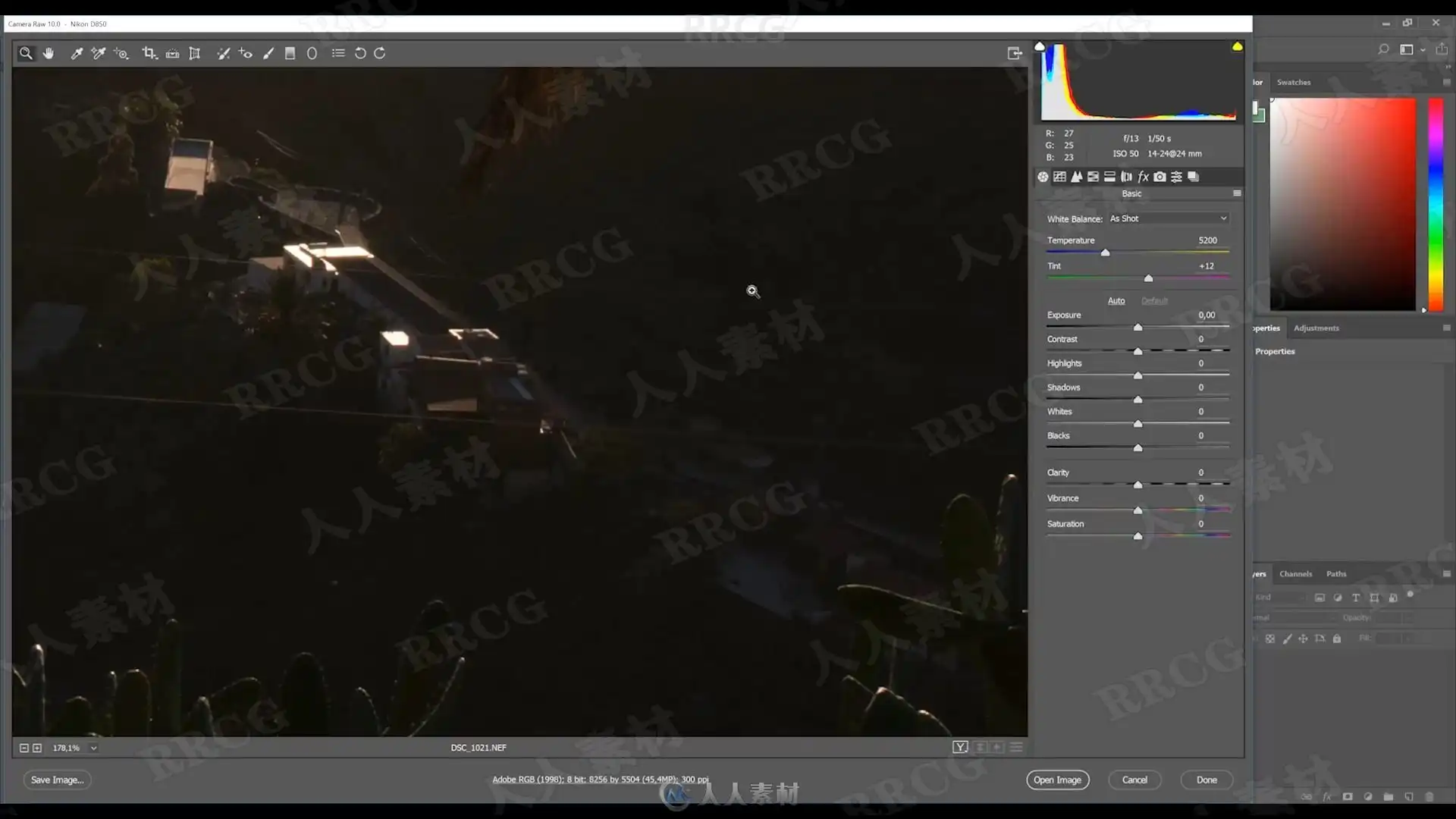Screen dimensions: 1456x819
Task: Select the Adjustment Brush tool
Action: (x=268, y=53)
